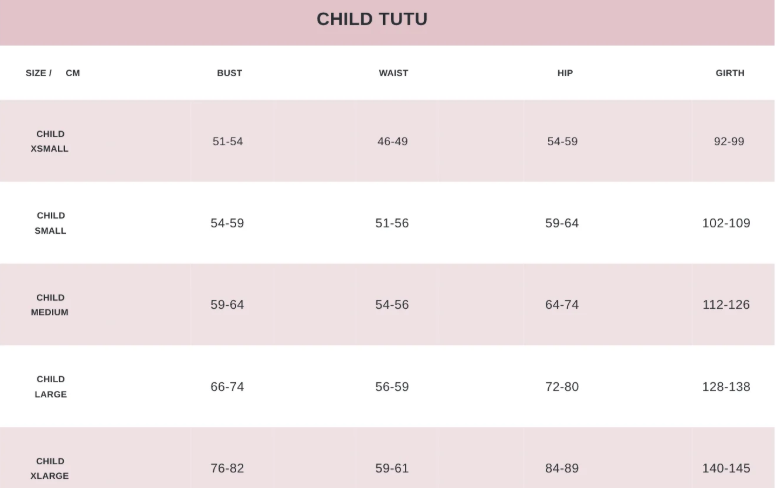Viewport: 776px width, 488px height.
Task: Click the SIZE / CM column header
Action: coord(53,73)
